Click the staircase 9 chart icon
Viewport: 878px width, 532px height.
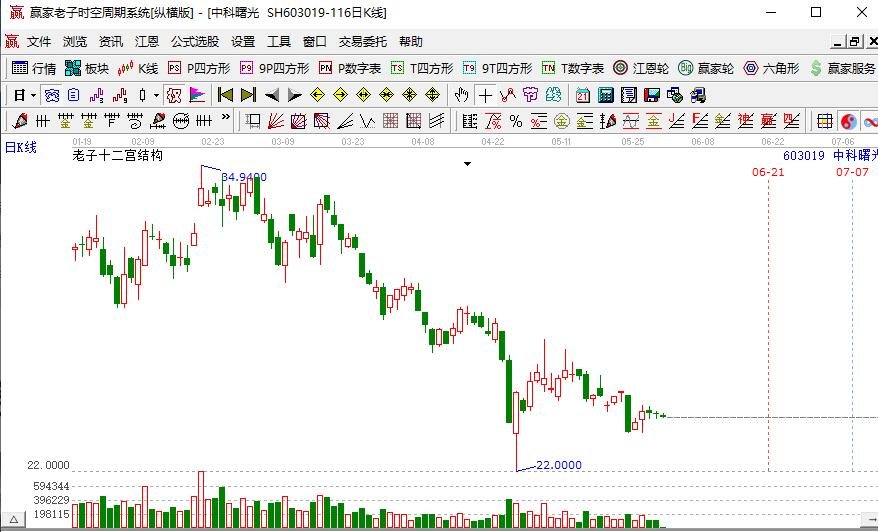tap(120, 96)
